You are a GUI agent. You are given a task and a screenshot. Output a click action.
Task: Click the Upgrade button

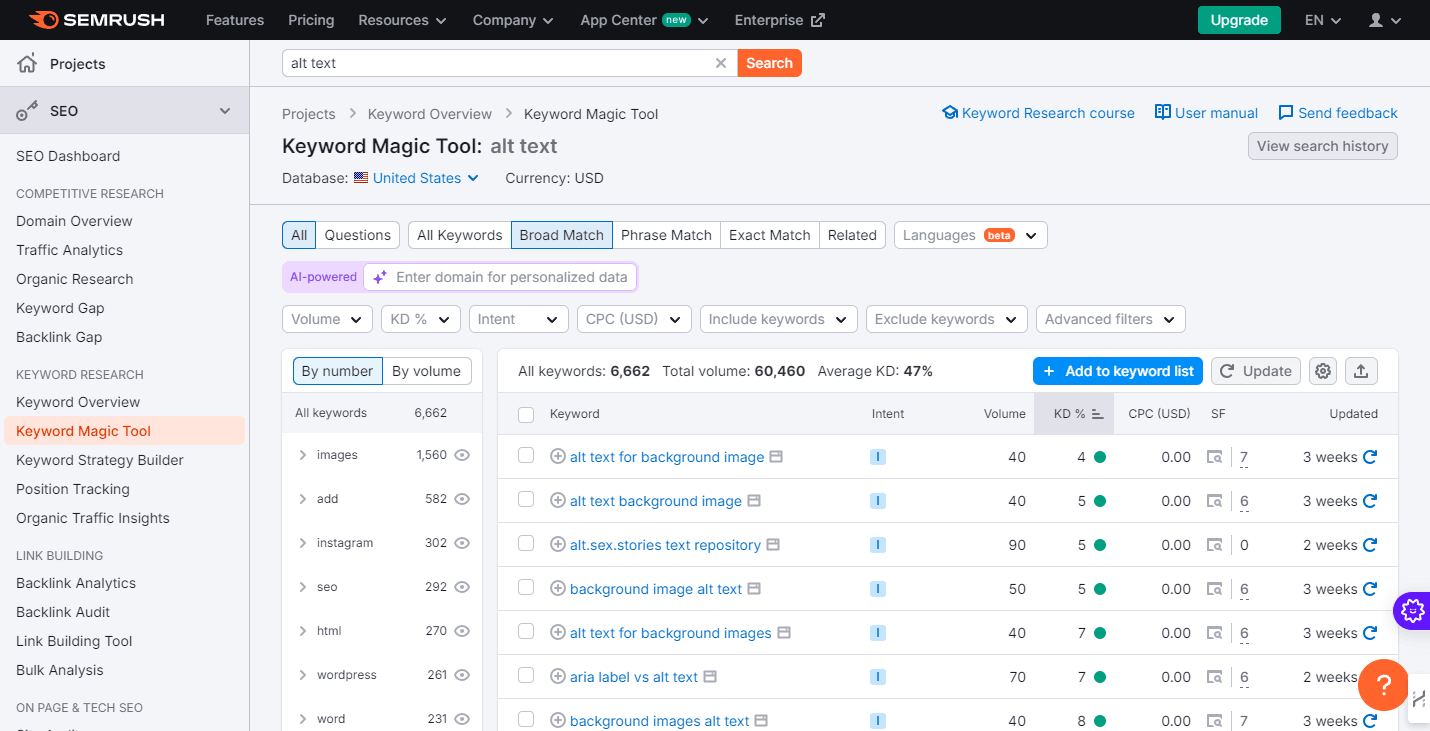coord(1239,20)
